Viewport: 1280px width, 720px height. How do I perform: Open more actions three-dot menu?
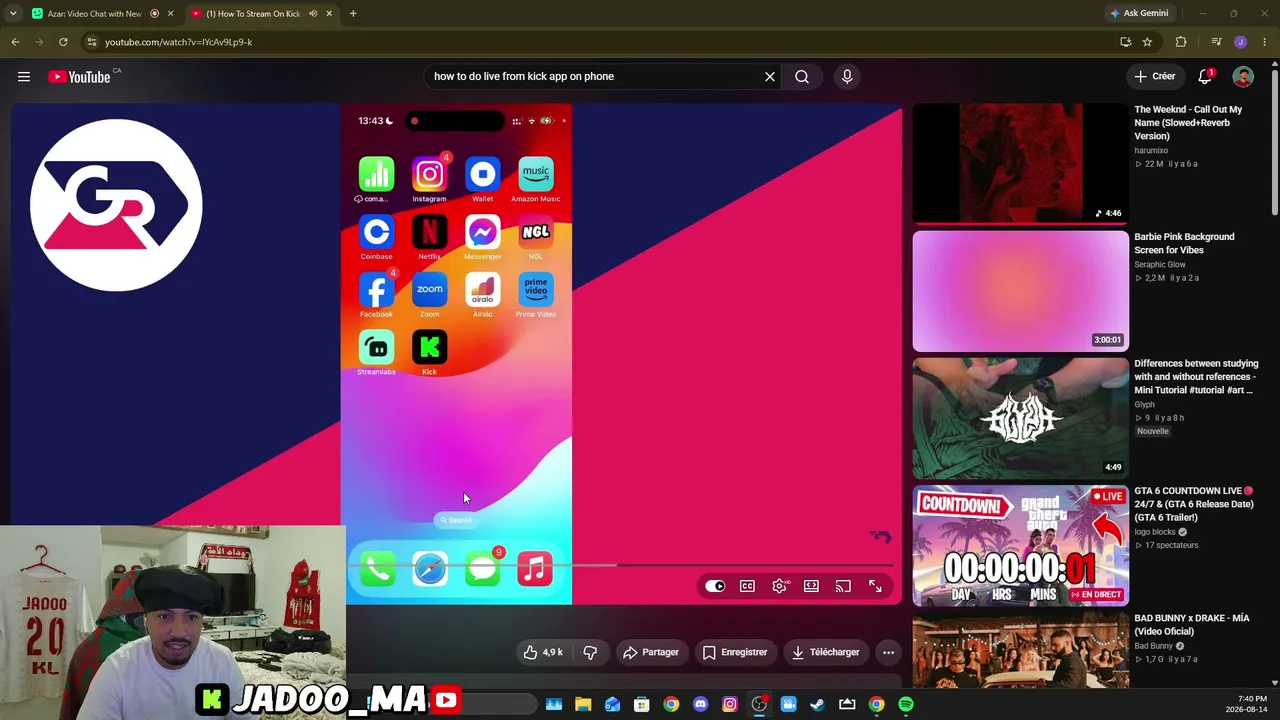(888, 652)
